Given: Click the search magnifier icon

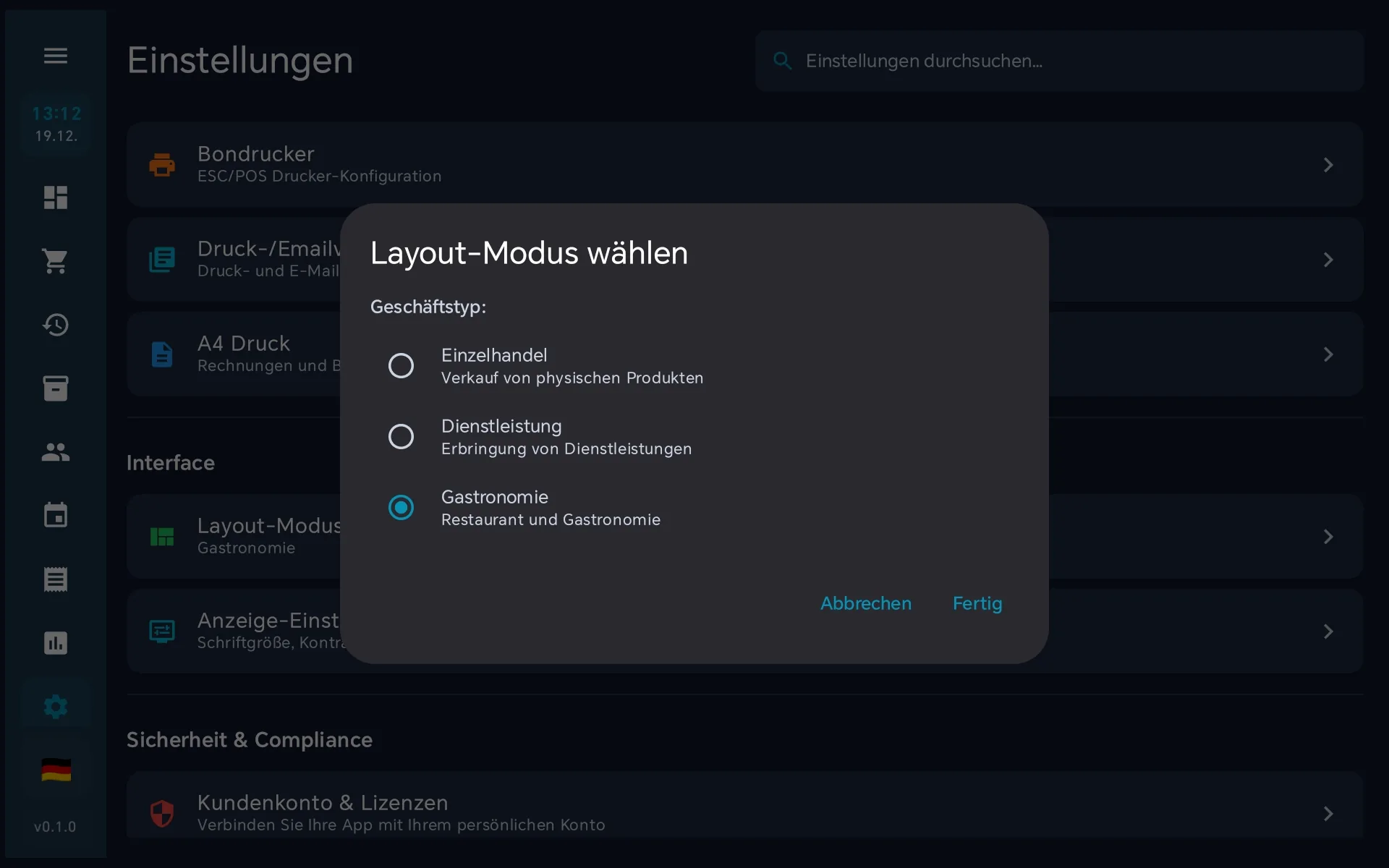Looking at the screenshot, I should pyautogui.click(x=783, y=61).
